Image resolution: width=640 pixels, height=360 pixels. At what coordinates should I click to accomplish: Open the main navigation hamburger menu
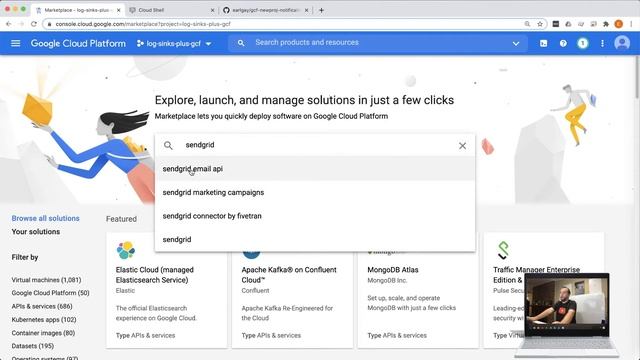[16, 43]
